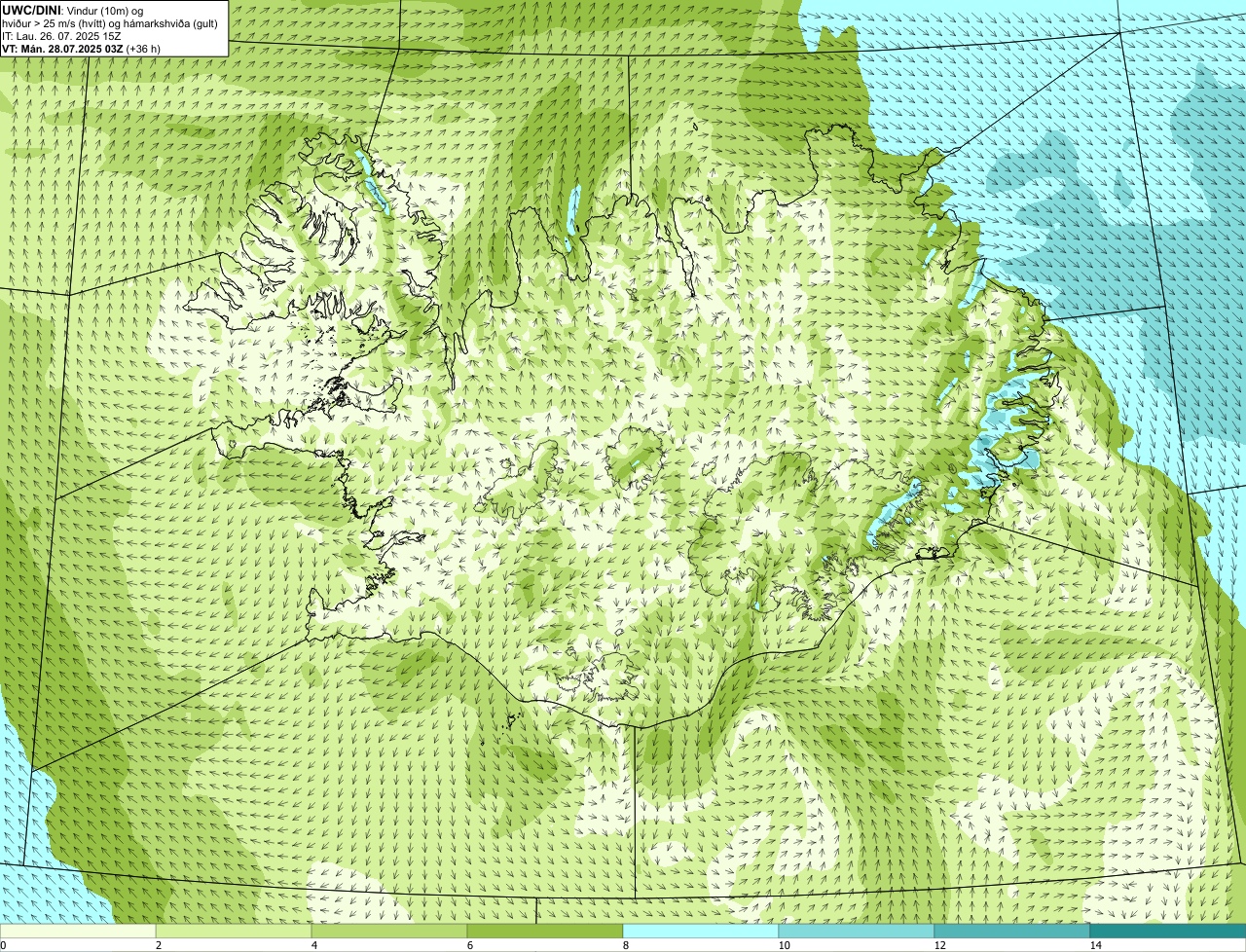Click the legend scale label "8"

click(x=625, y=945)
